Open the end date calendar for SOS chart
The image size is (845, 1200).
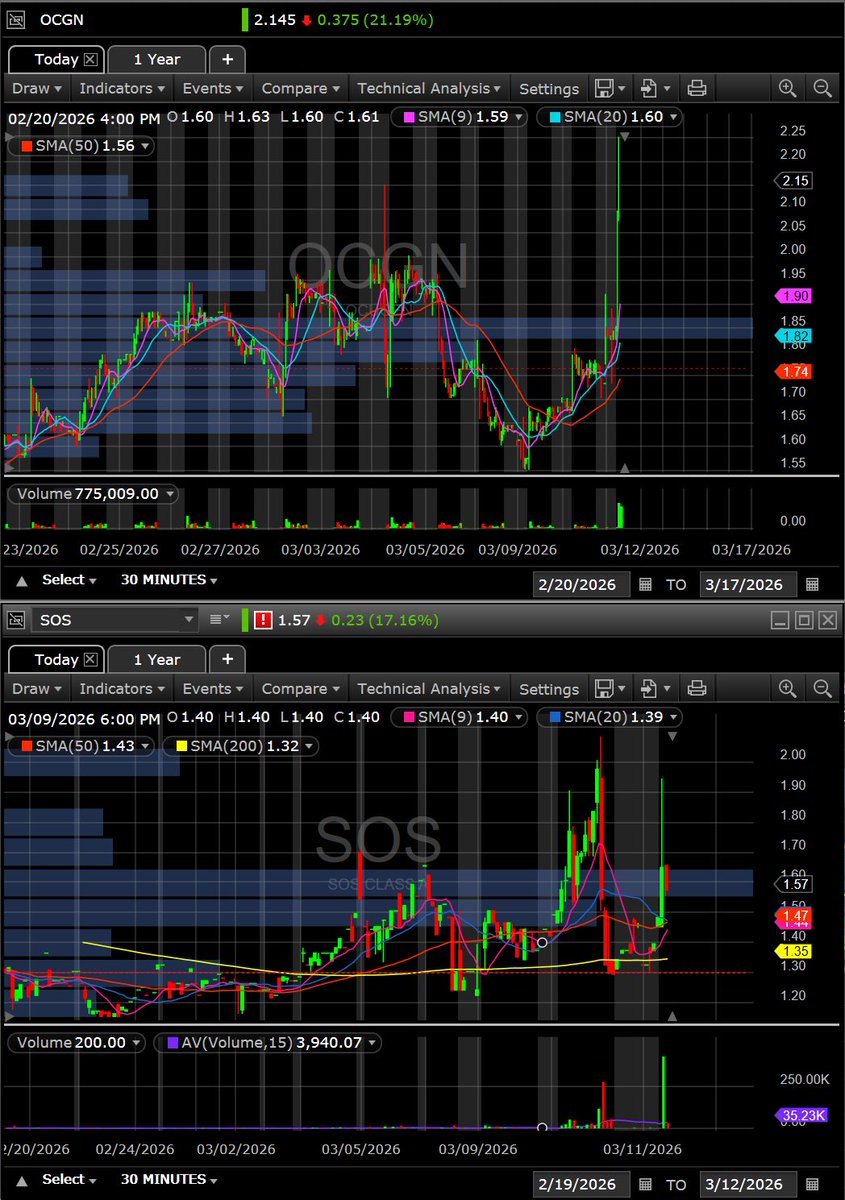point(812,1184)
